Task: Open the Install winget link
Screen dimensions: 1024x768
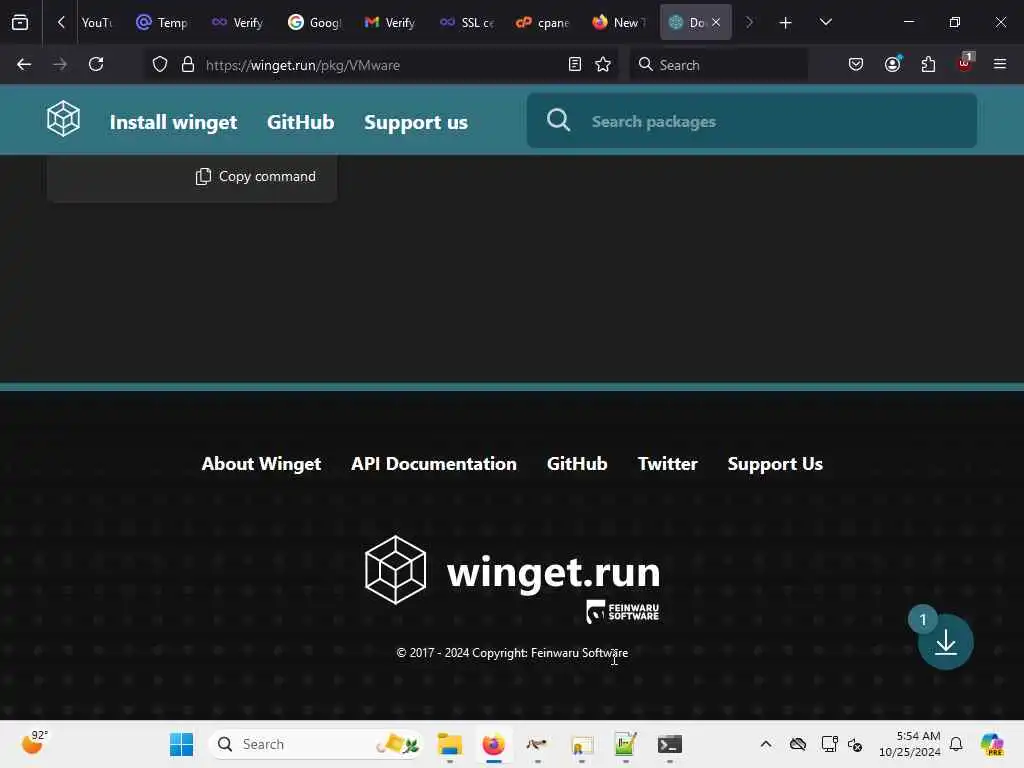Action: pos(173,122)
